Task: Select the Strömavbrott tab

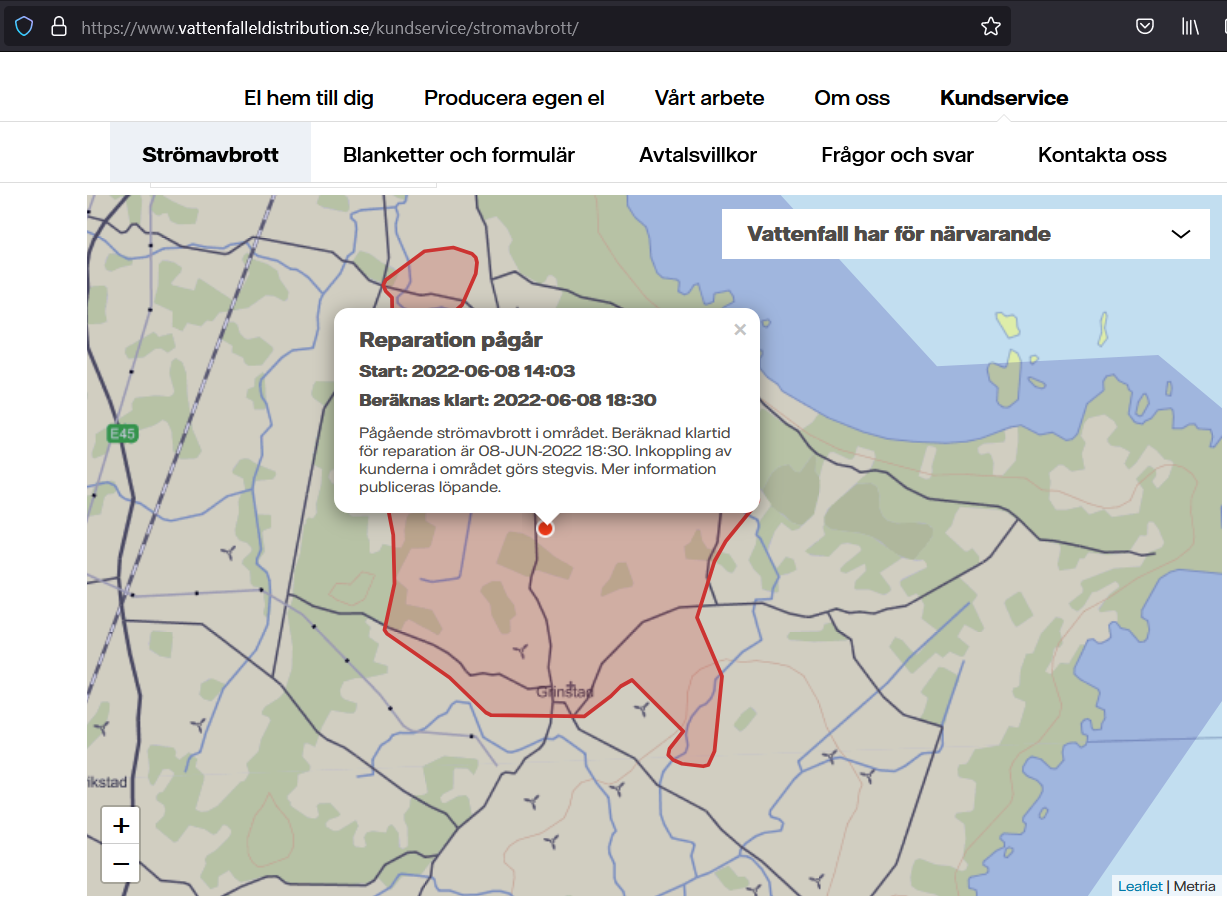Action: pyautogui.click(x=210, y=153)
